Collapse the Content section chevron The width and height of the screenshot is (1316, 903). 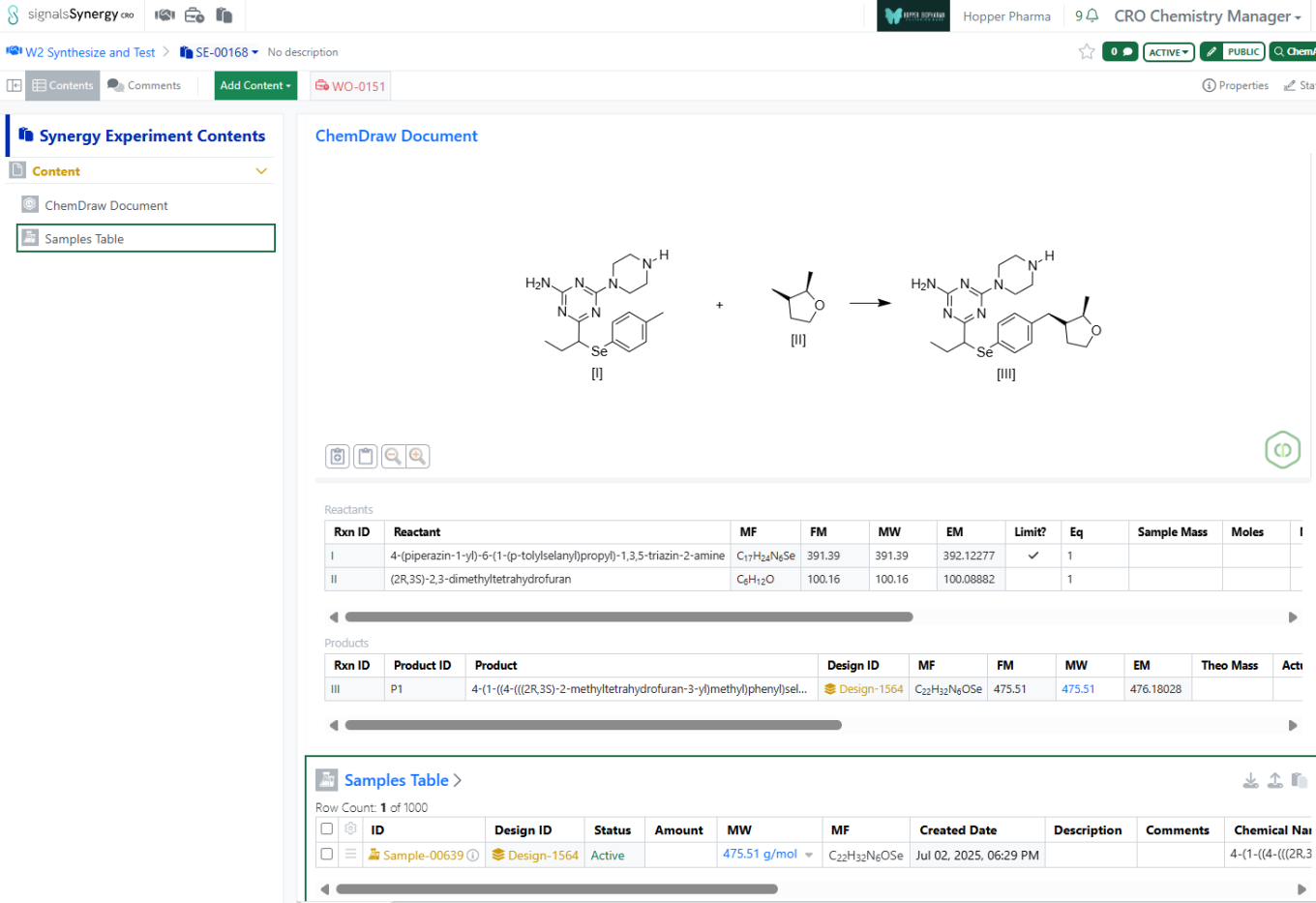[261, 171]
